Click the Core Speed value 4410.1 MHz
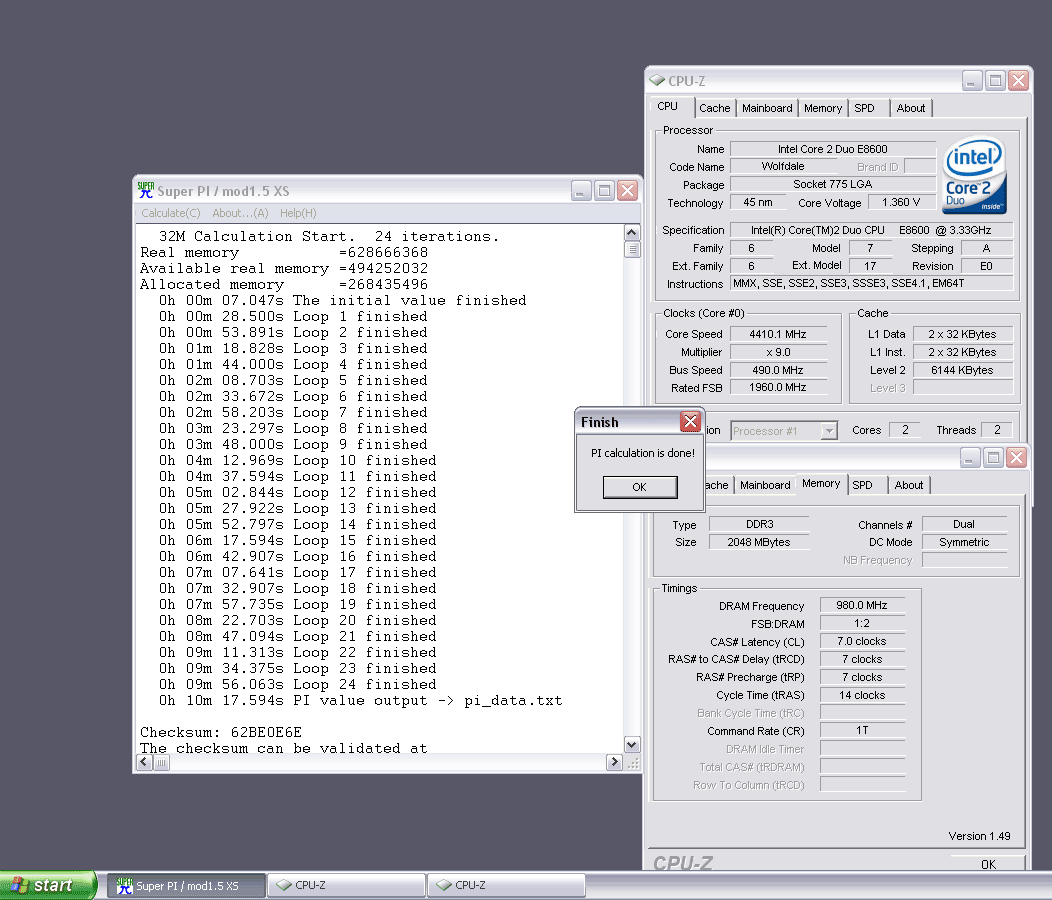Viewport: 1052px width, 900px height. [778, 334]
